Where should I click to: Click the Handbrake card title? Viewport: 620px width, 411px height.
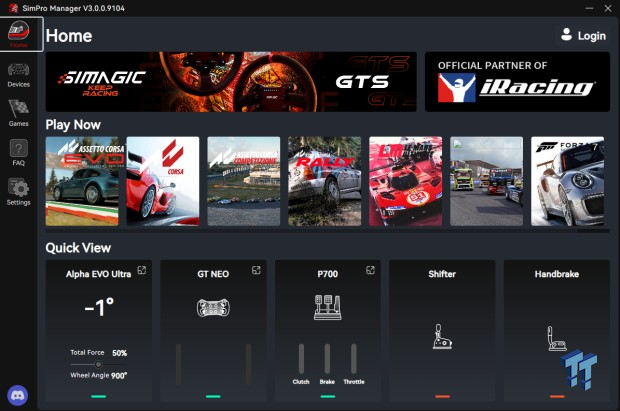557,274
